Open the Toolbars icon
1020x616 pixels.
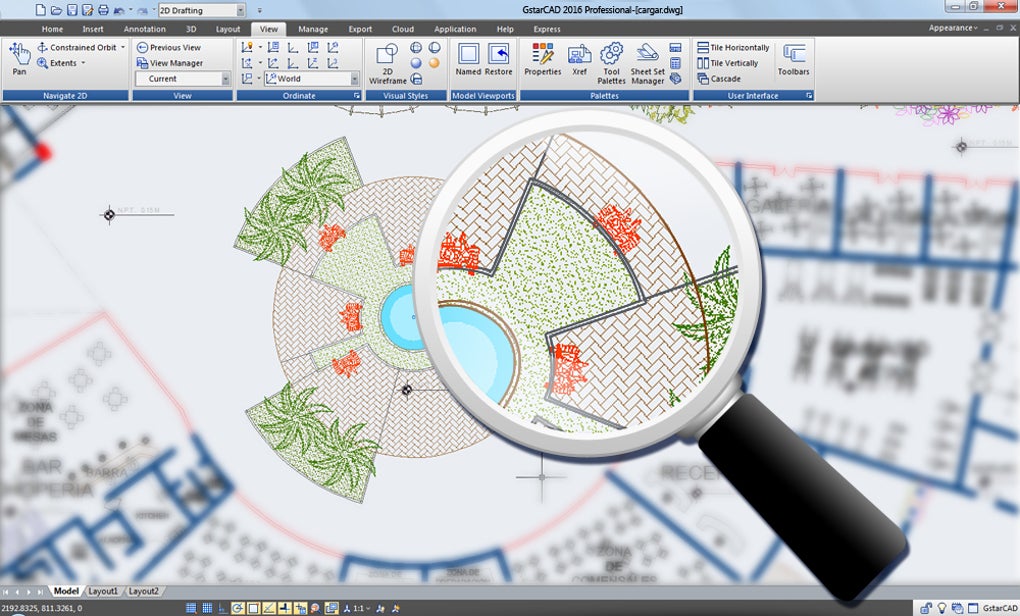[793, 59]
